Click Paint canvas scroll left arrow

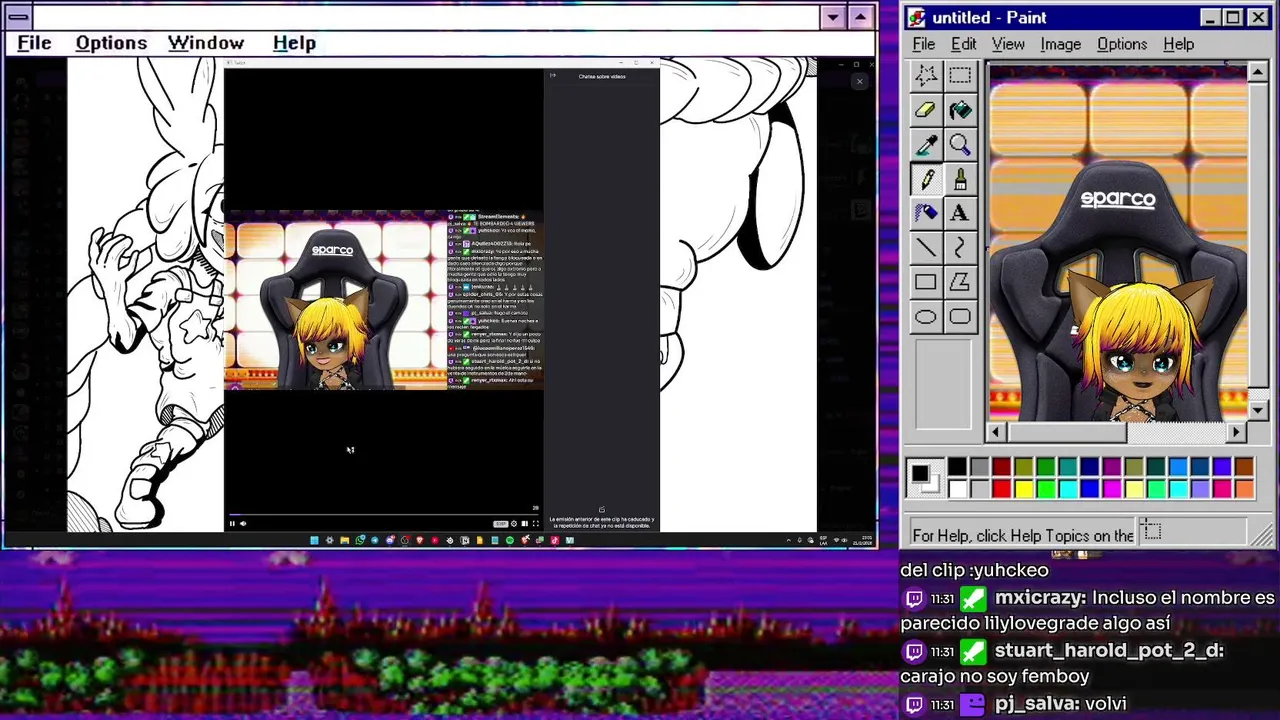(x=996, y=432)
